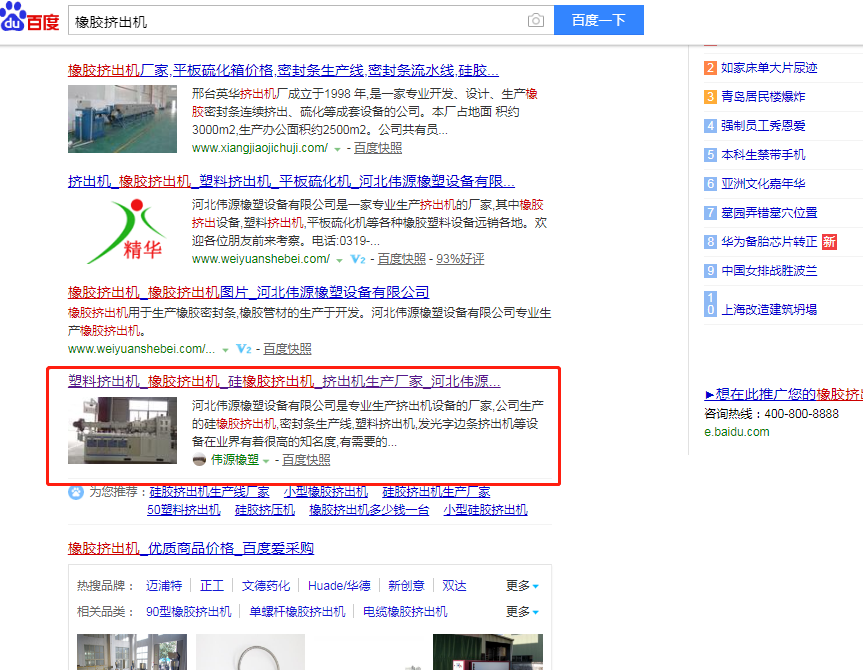Open hot search 亚洲文化嘉年华
The image size is (863, 670).
pyautogui.click(x=763, y=183)
